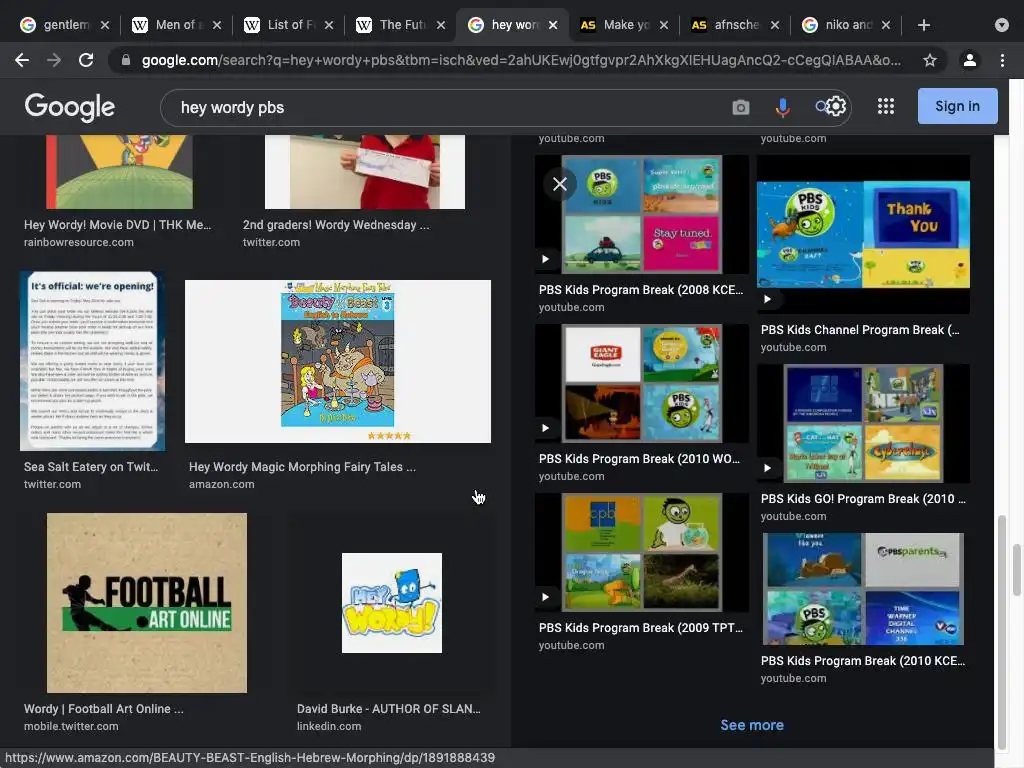Select the Beauty and Beast book thumbnail
This screenshot has height=768, width=1024.
pyautogui.click(x=338, y=361)
